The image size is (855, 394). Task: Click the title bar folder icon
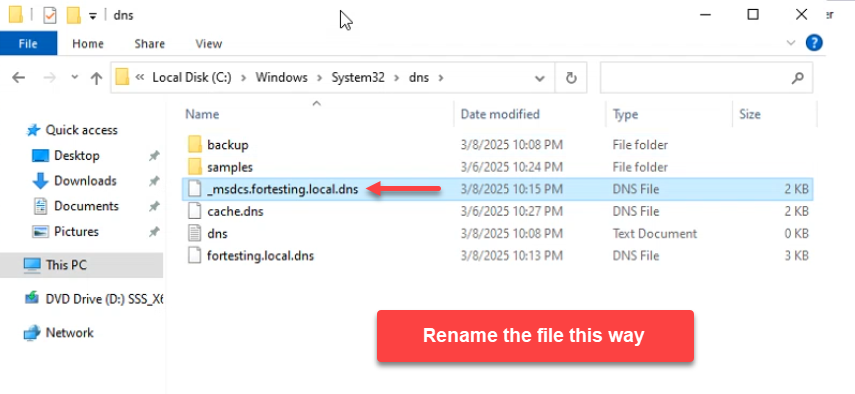click(16, 15)
